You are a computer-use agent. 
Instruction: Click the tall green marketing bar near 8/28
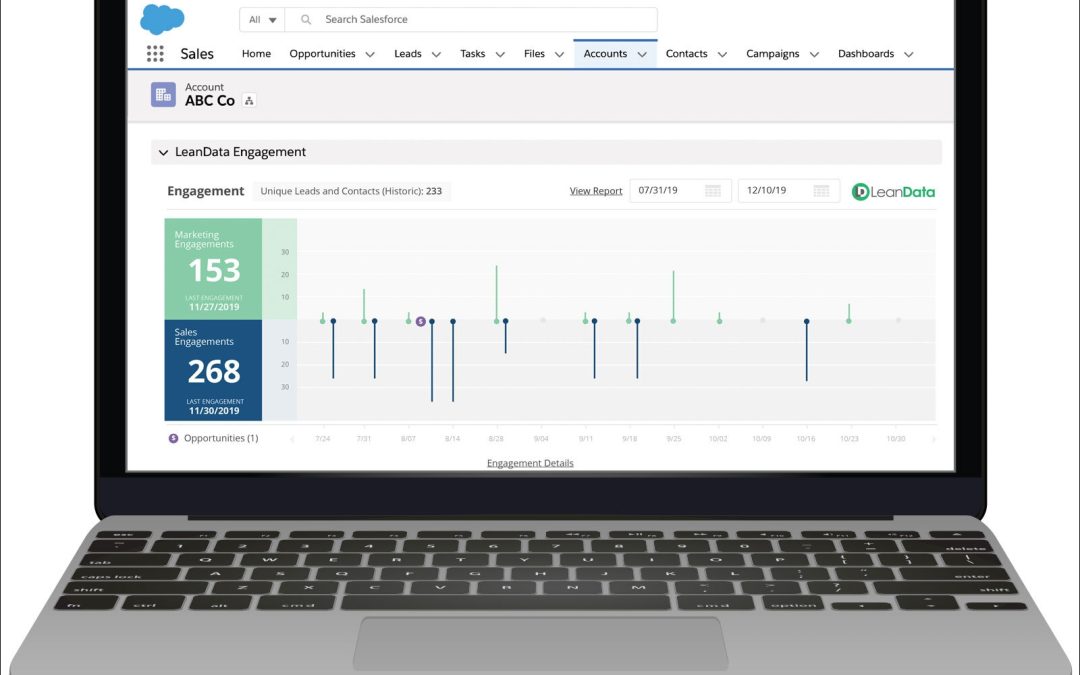coord(496,293)
